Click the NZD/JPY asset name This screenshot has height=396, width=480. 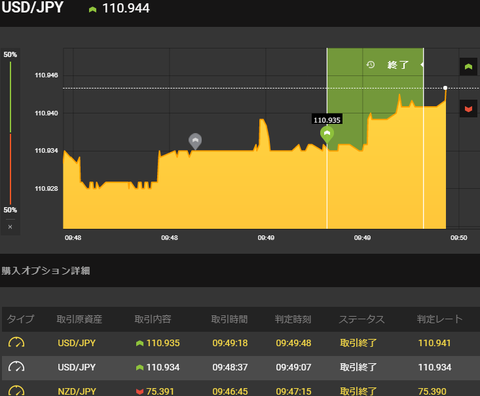[77, 391]
